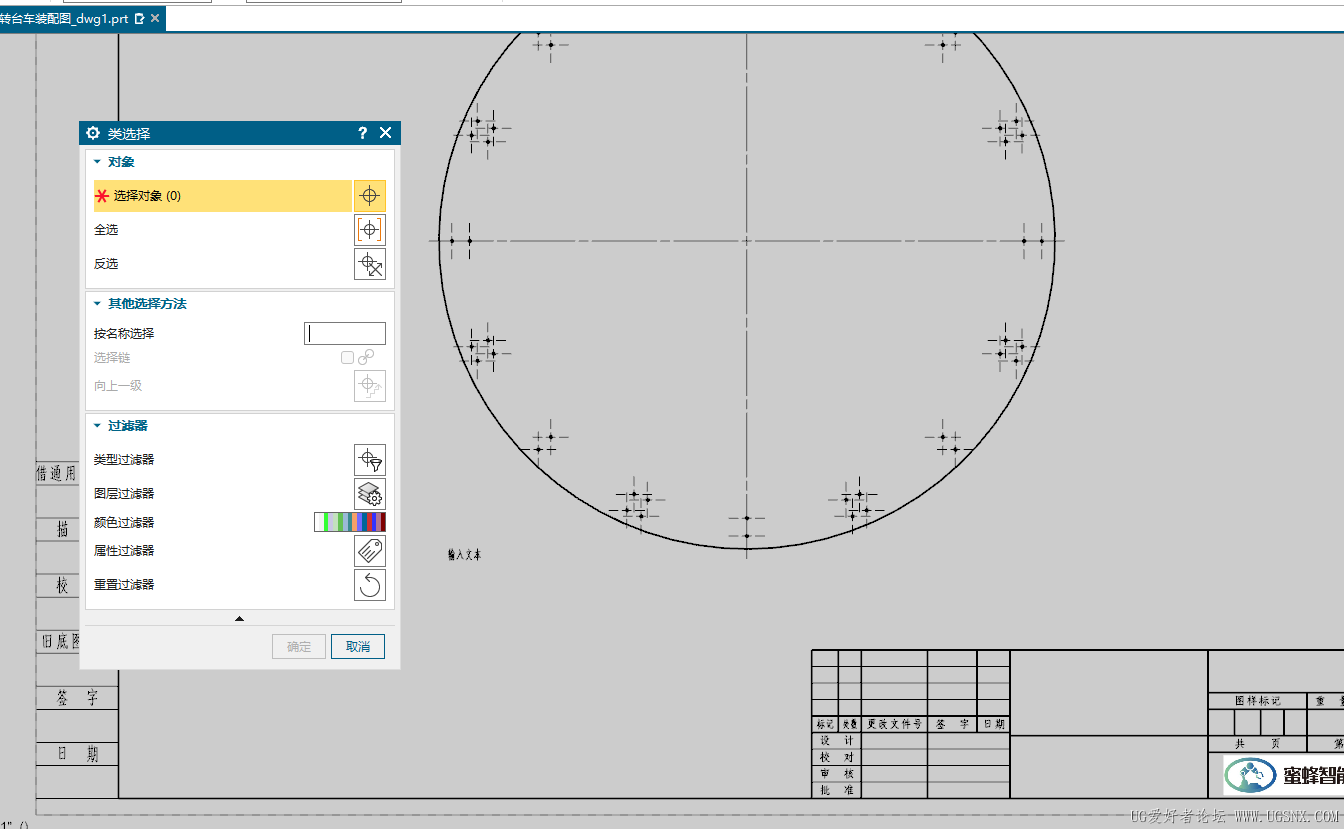Click the Select by Name input field

point(345,334)
